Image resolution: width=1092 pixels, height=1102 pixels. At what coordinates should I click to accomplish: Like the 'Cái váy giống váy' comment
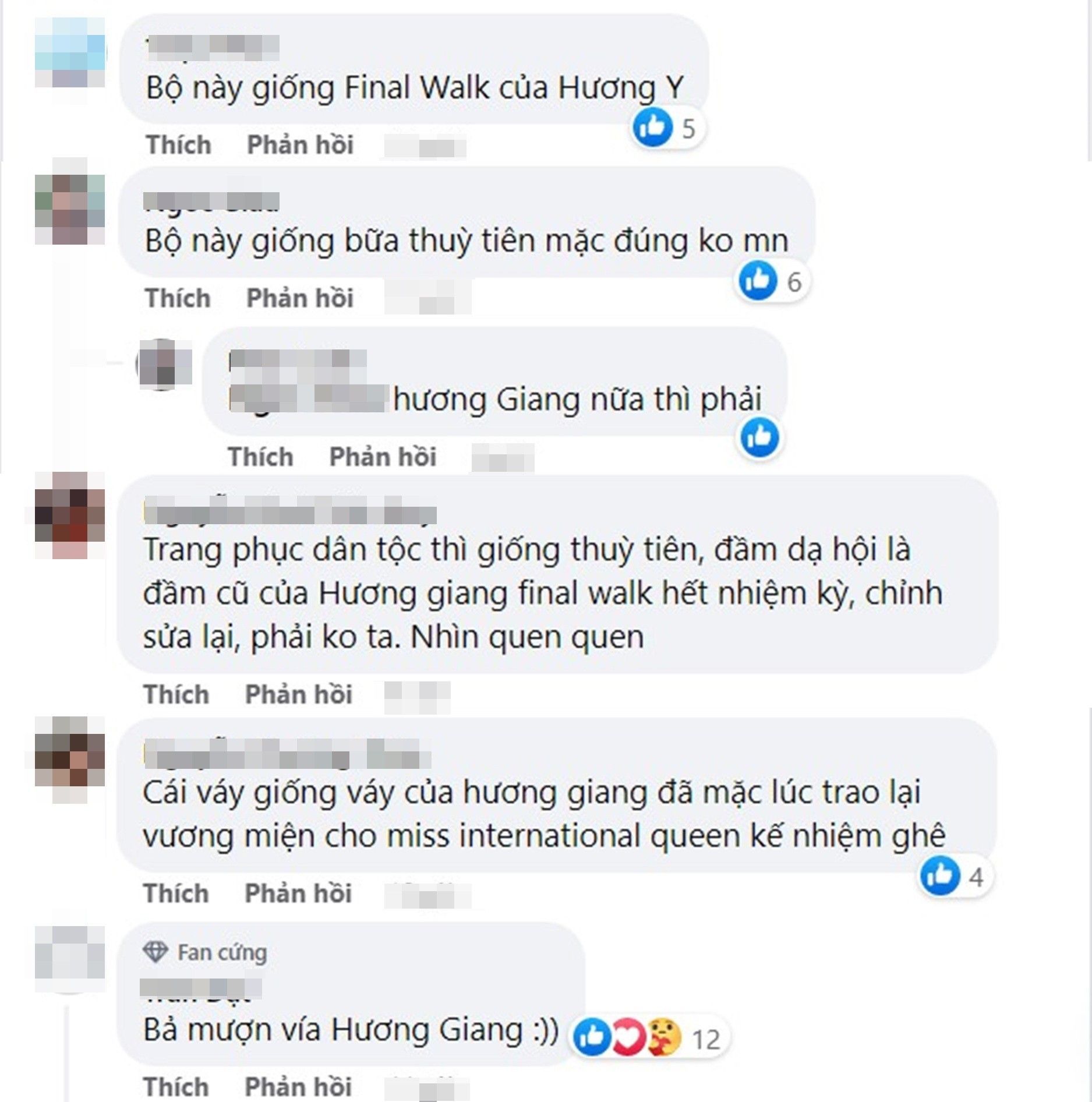(176, 893)
